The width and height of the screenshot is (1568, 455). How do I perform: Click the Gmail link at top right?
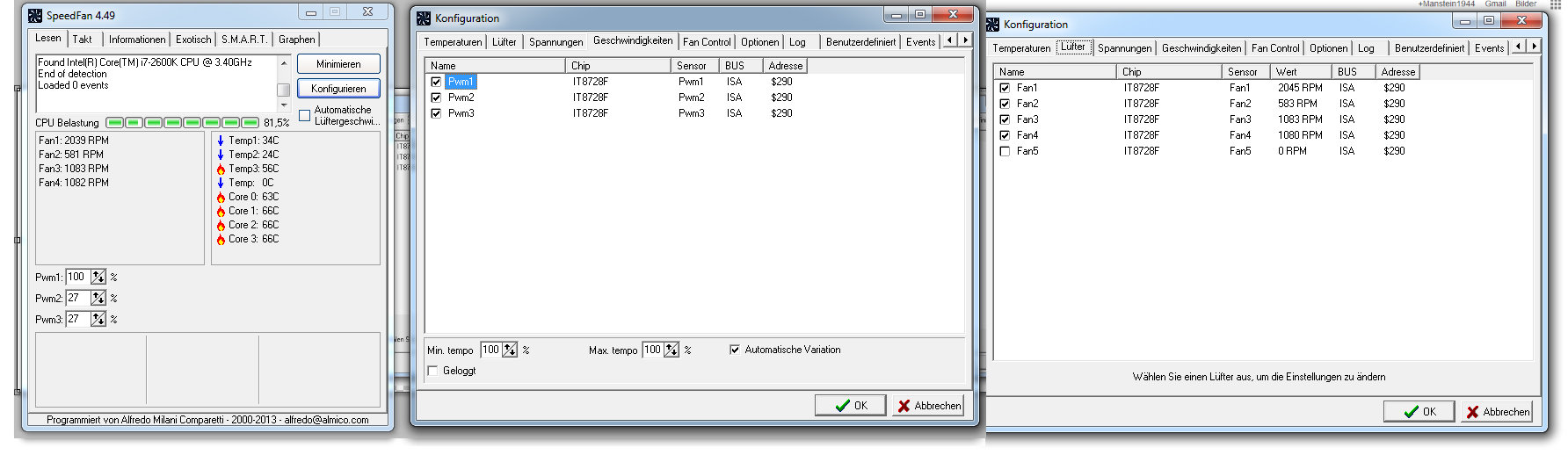tap(1496, 4)
